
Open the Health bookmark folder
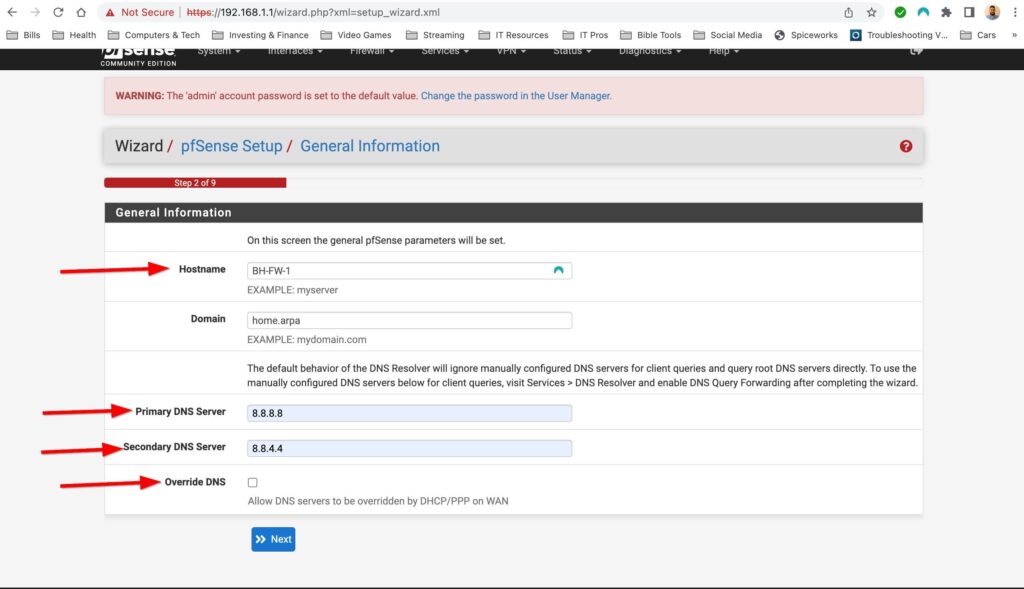(x=74, y=35)
